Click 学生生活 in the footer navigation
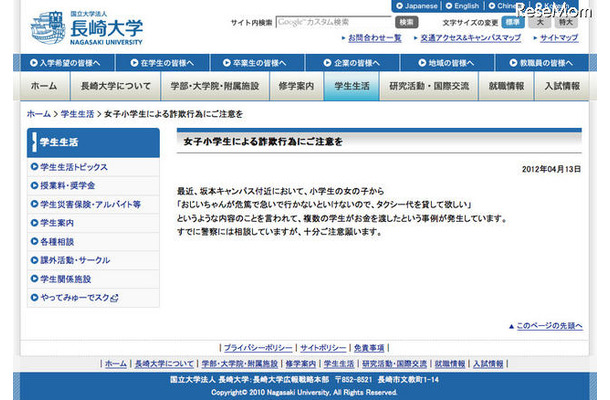The width and height of the screenshot is (610, 400). click(339, 364)
